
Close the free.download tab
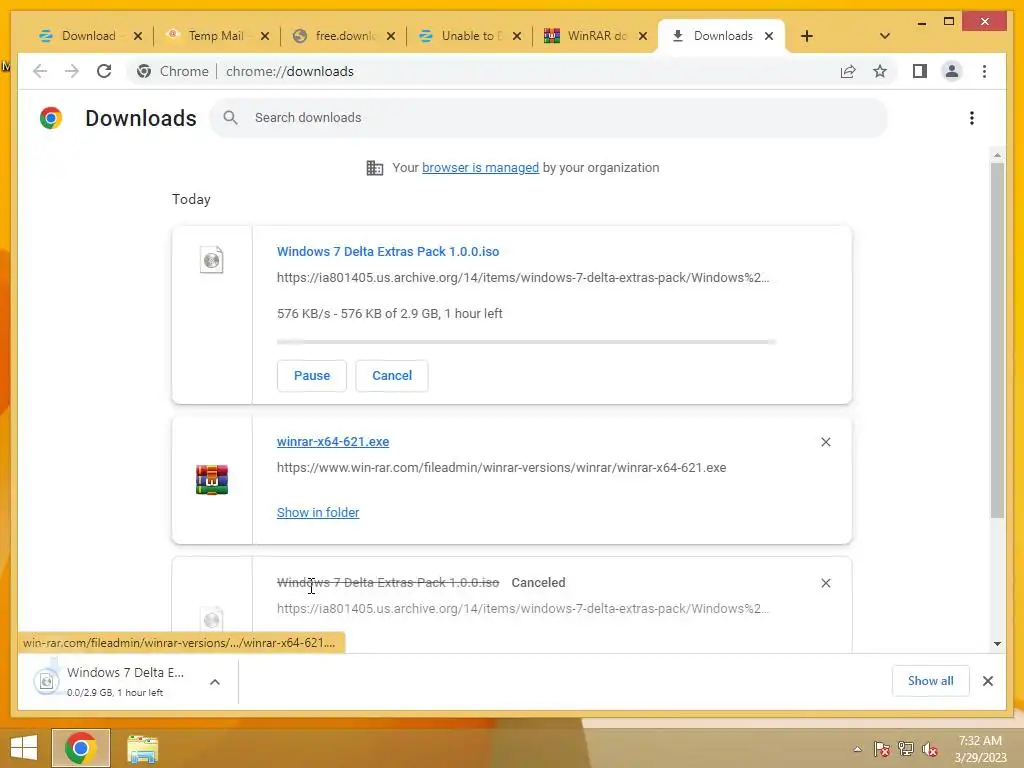tap(391, 36)
